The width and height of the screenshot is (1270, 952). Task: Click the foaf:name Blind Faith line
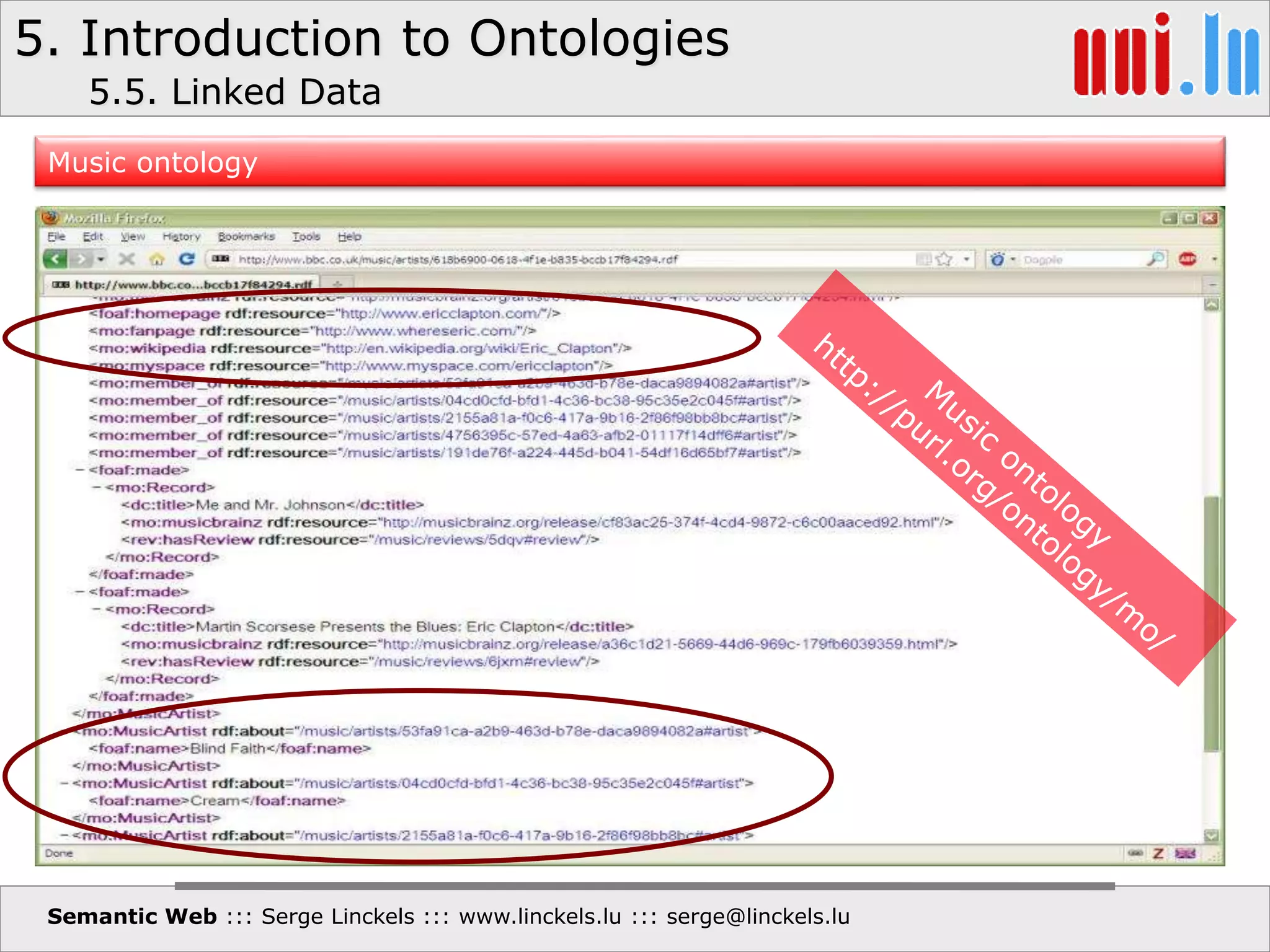click(x=229, y=749)
